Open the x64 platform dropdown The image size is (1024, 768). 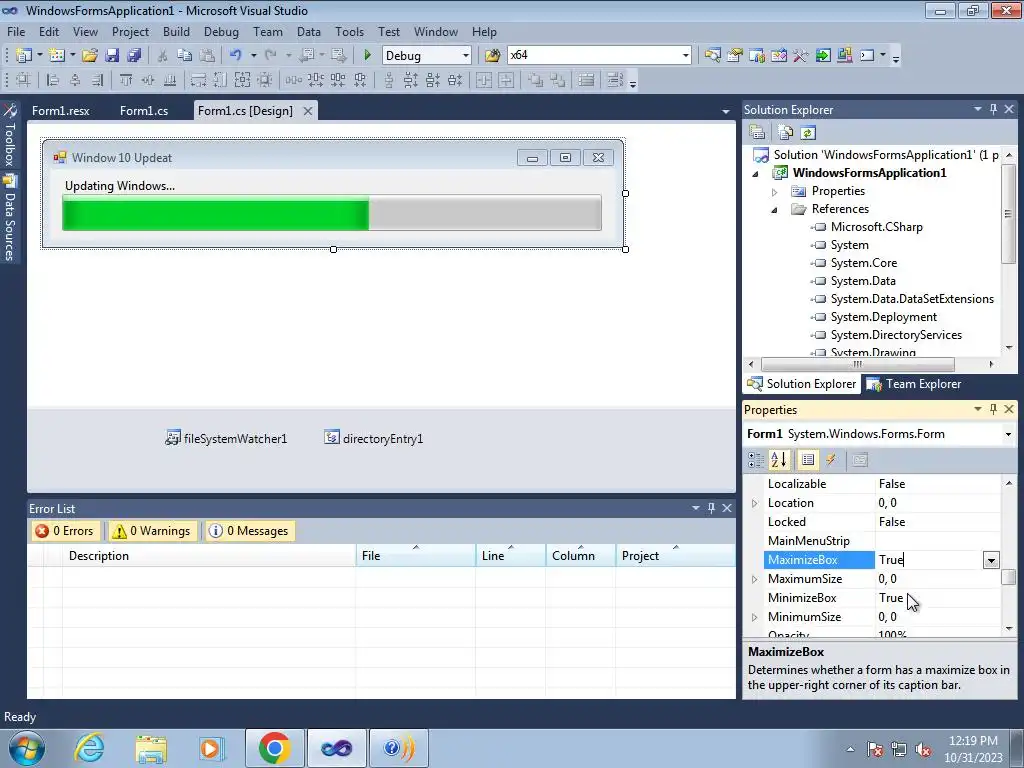685,56
